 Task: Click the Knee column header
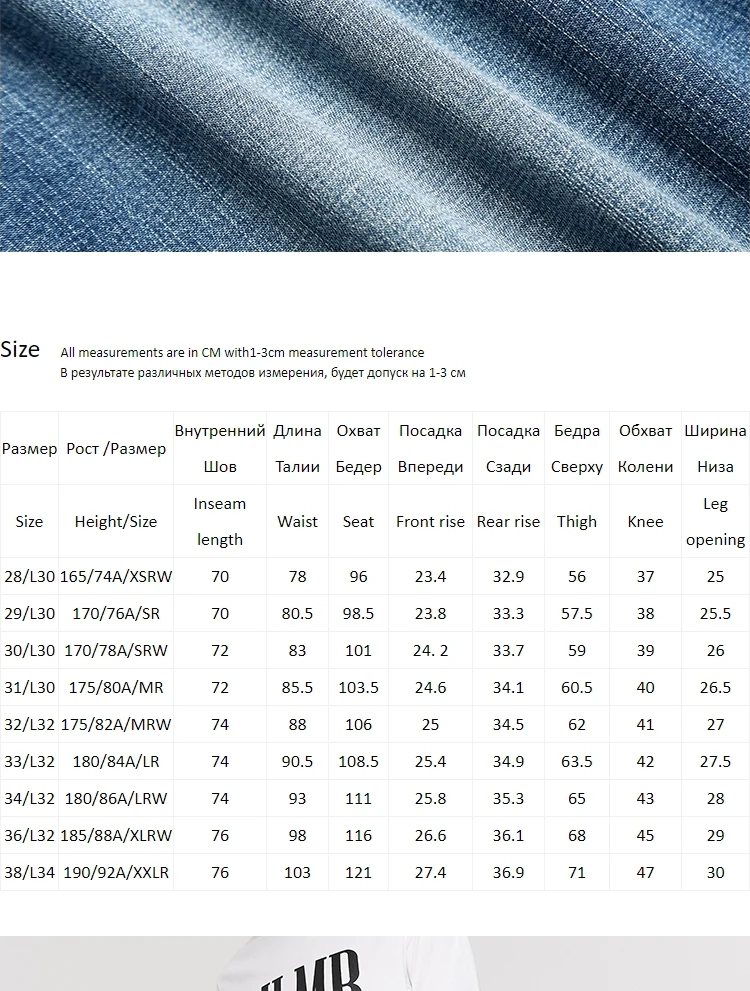pos(645,521)
